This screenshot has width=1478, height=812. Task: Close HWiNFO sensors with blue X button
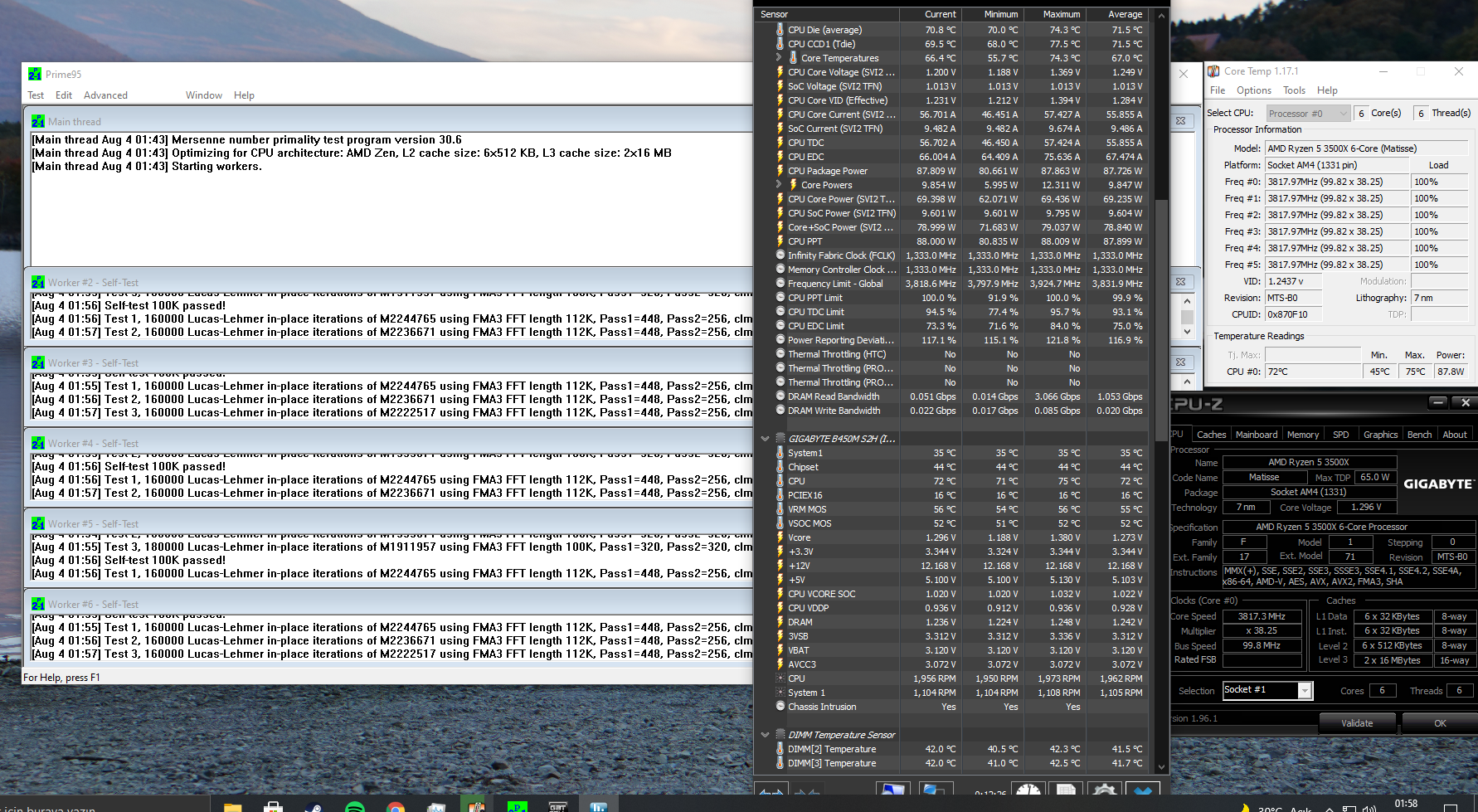(x=1143, y=790)
